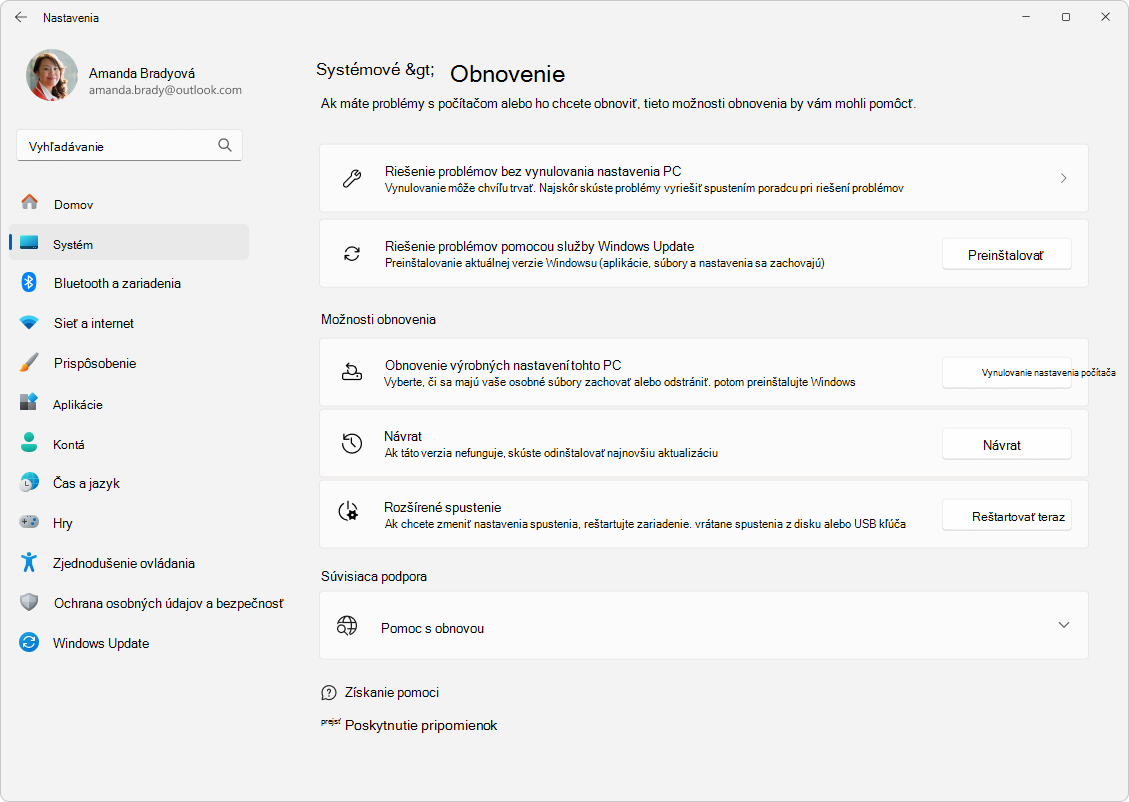The image size is (1129, 802).
Task: Click the Návrat button
Action: point(1006,445)
